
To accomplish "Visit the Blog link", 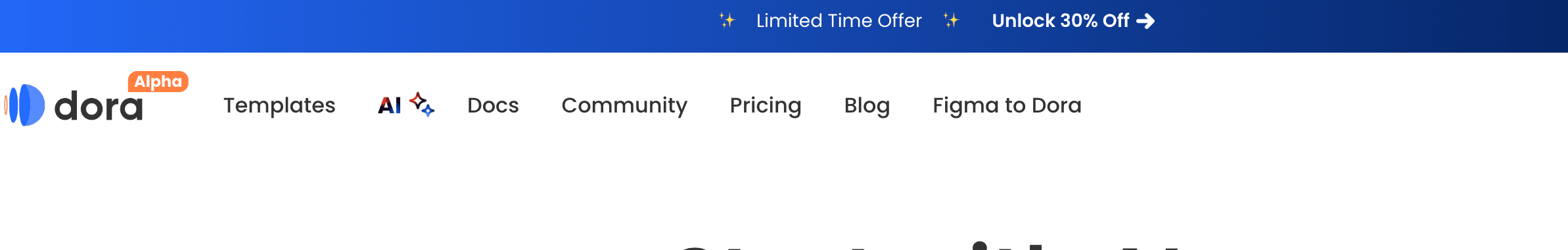I will coord(867,105).
